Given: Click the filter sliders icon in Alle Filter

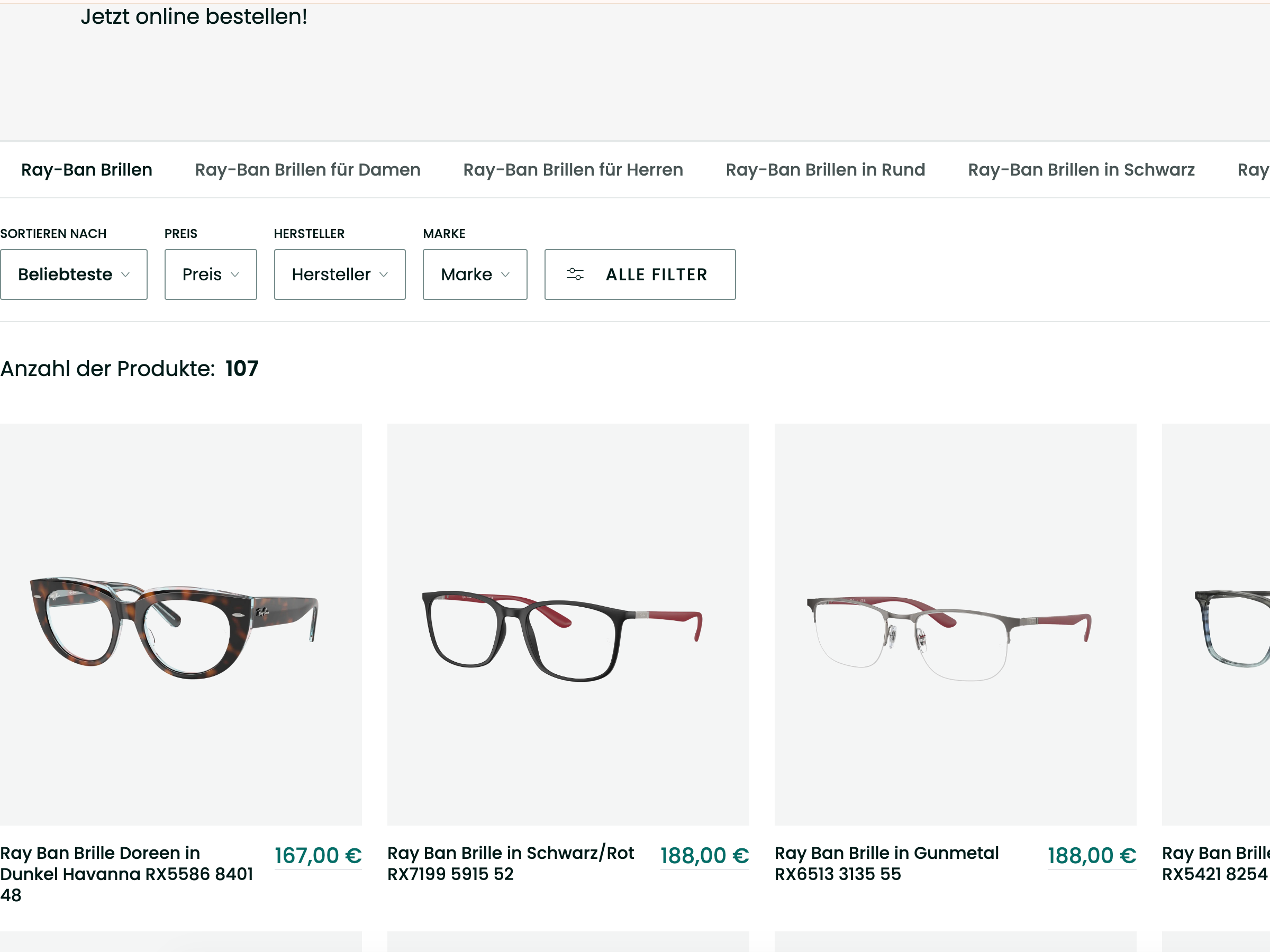Looking at the screenshot, I should pyautogui.click(x=575, y=274).
